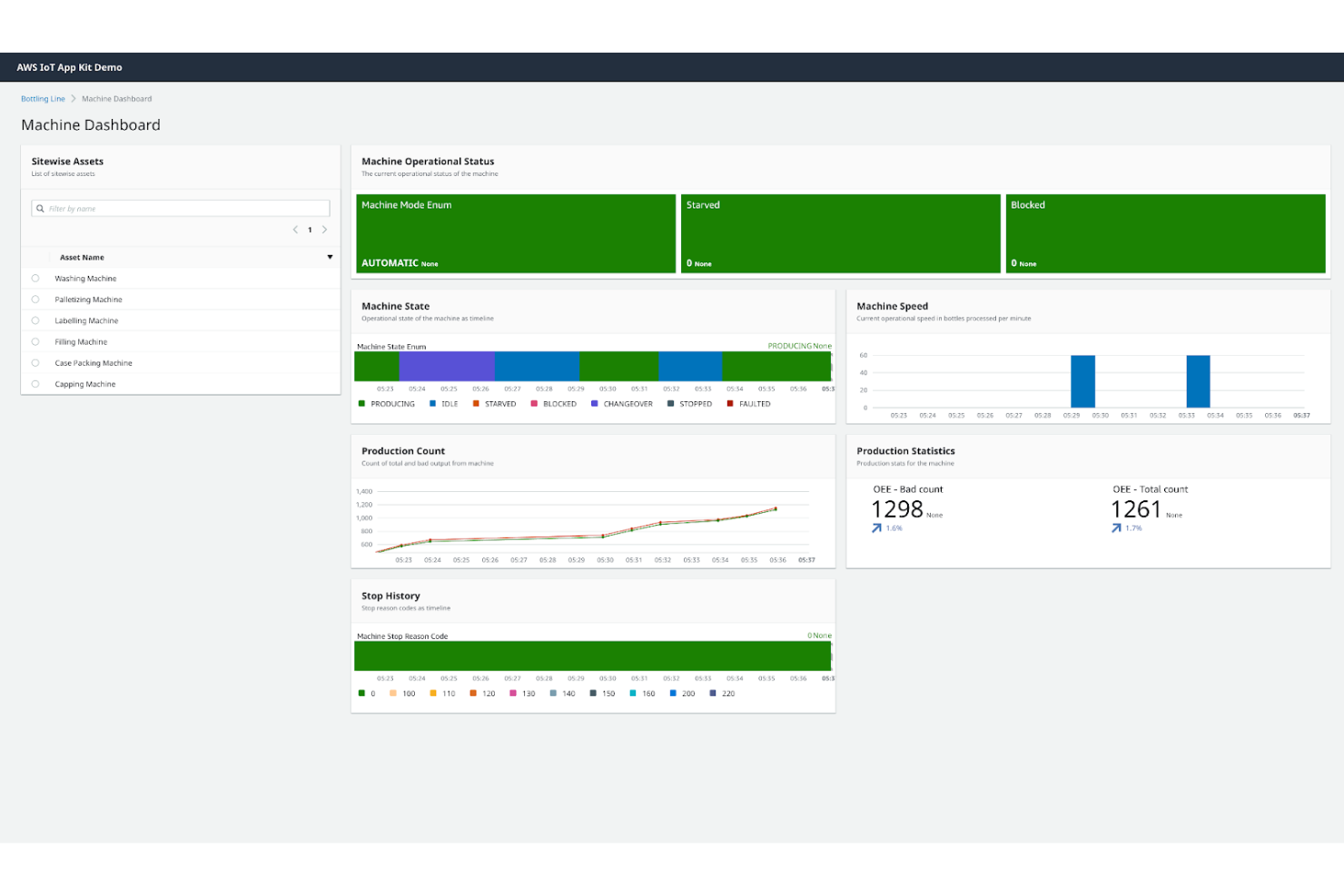Select page 1 in the assets pagination
The image size is (1344, 896).
309,229
